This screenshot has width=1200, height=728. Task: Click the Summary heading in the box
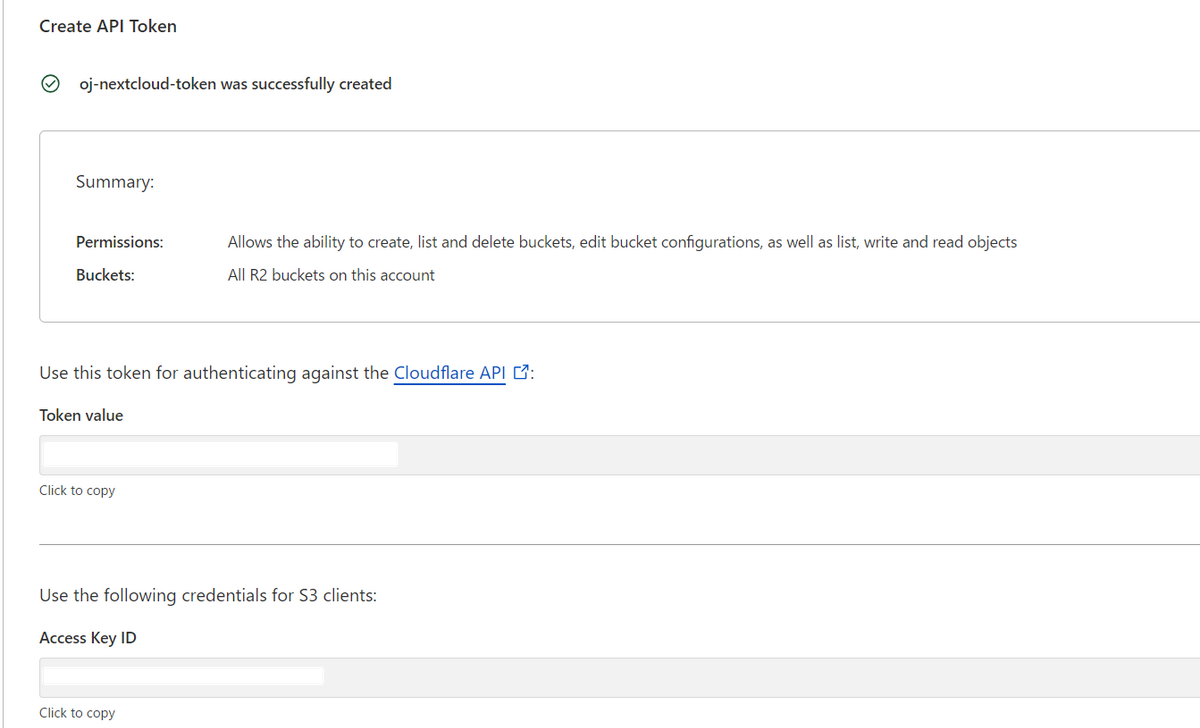click(x=115, y=182)
